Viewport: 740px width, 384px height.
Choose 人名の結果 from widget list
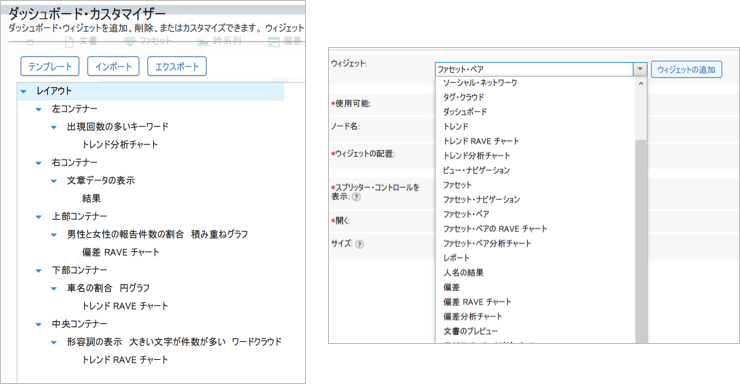coord(463,273)
